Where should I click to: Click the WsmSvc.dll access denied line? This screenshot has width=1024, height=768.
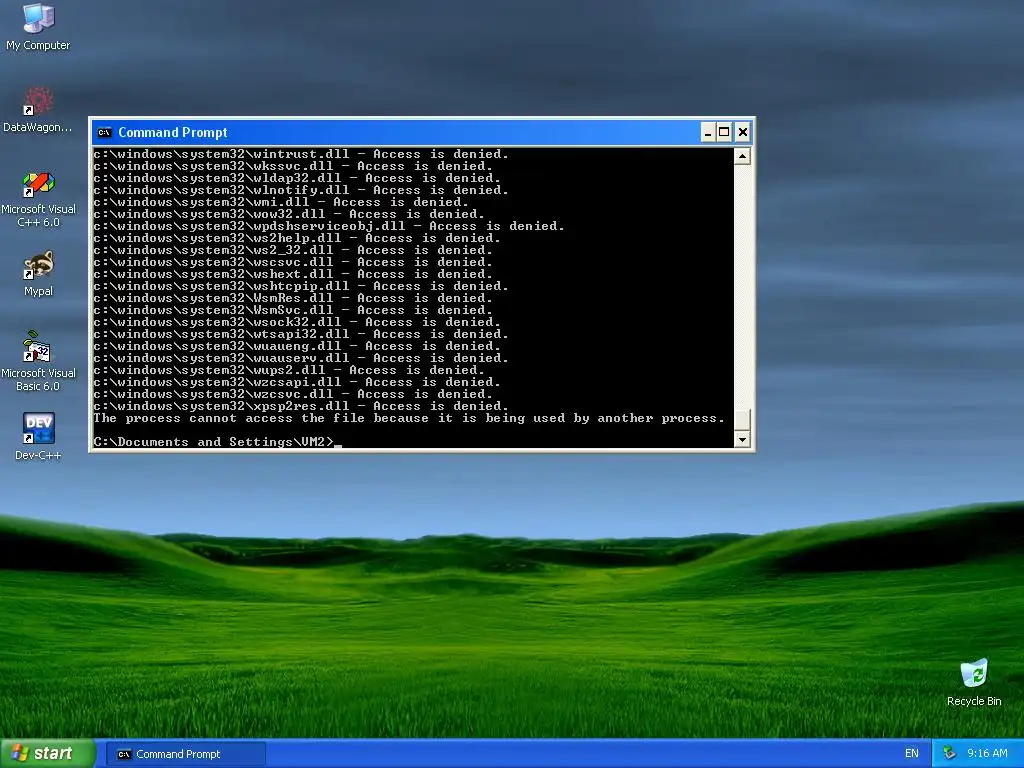293,310
